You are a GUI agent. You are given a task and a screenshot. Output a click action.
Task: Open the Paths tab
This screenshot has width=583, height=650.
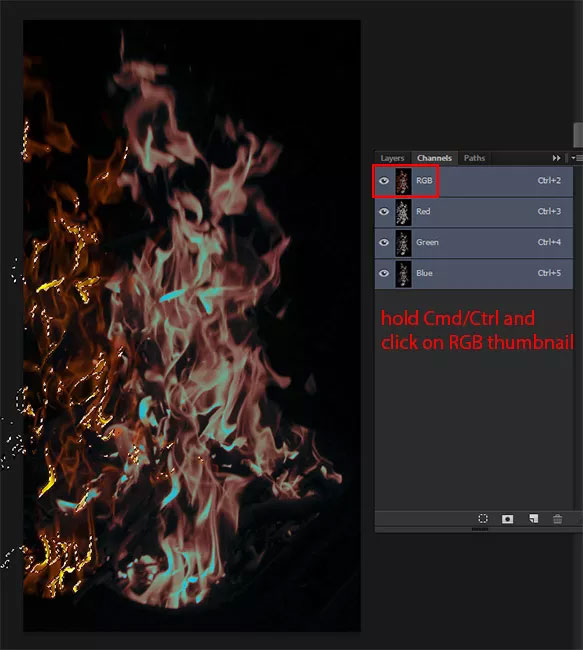click(x=474, y=158)
